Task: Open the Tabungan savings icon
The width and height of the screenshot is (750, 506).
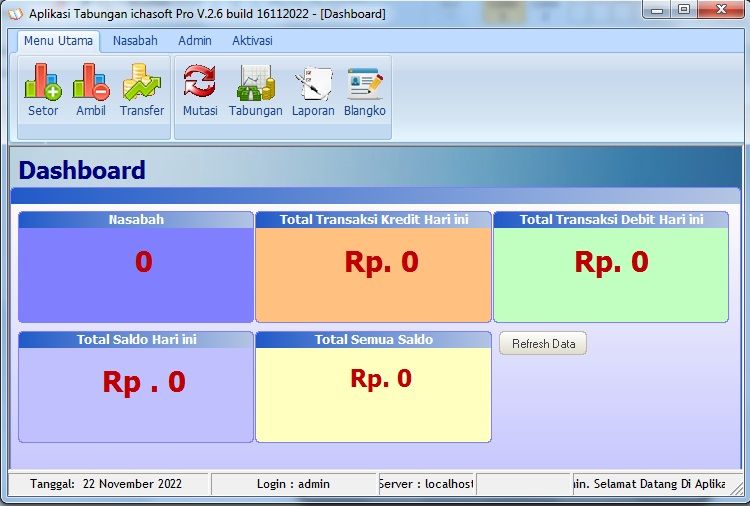Action: [255, 90]
